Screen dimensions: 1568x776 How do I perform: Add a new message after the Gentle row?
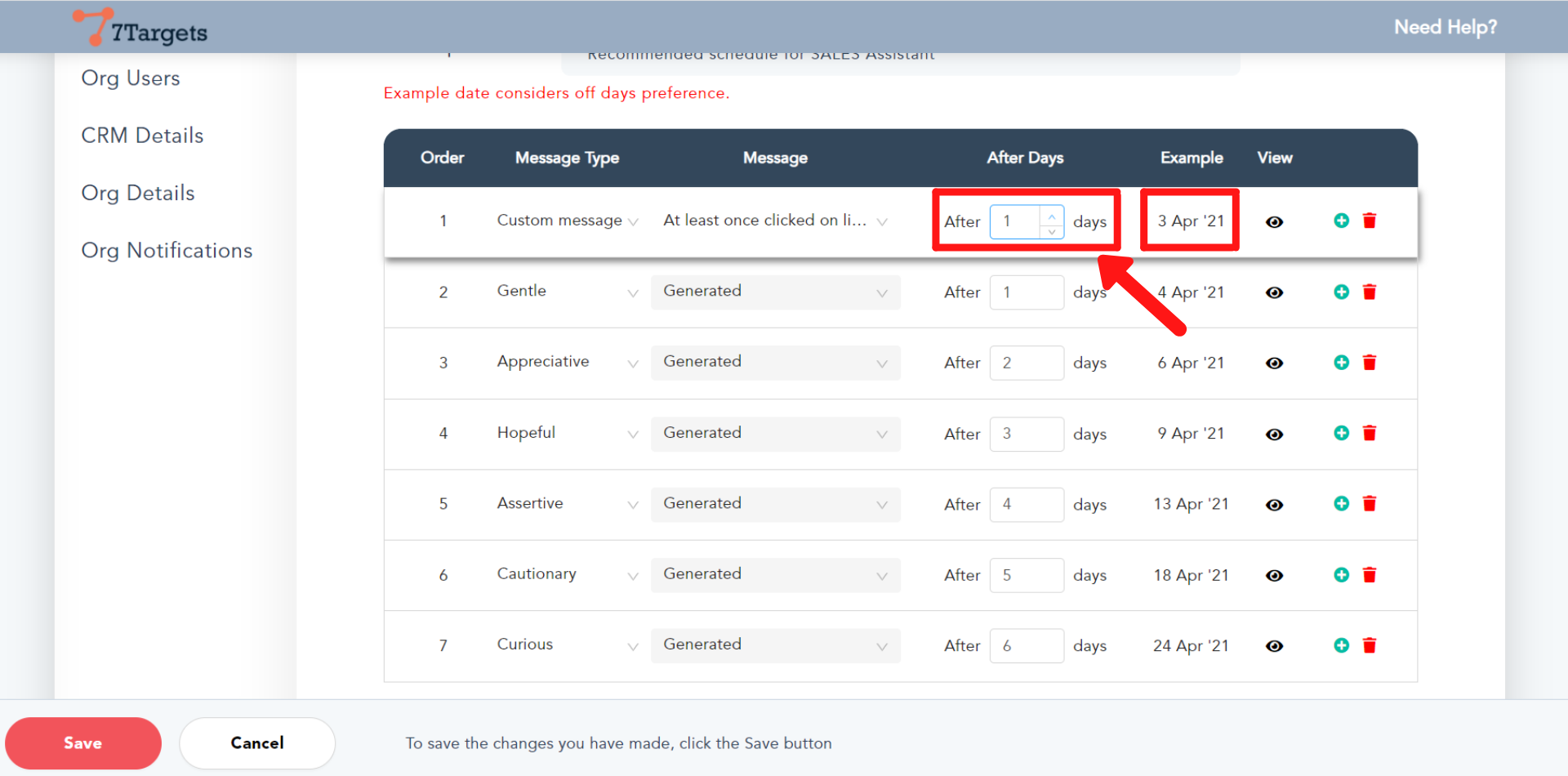[1340, 292]
